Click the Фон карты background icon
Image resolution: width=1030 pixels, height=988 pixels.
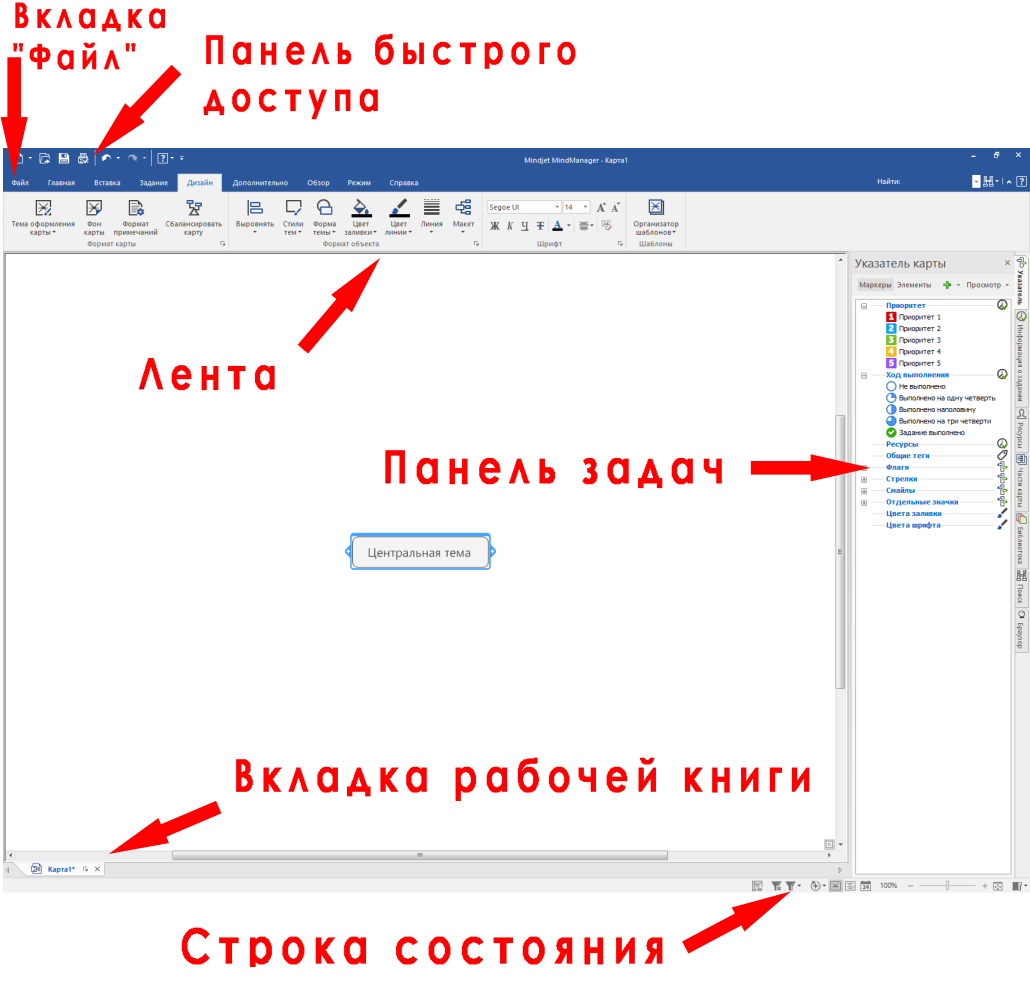pos(93,208)
